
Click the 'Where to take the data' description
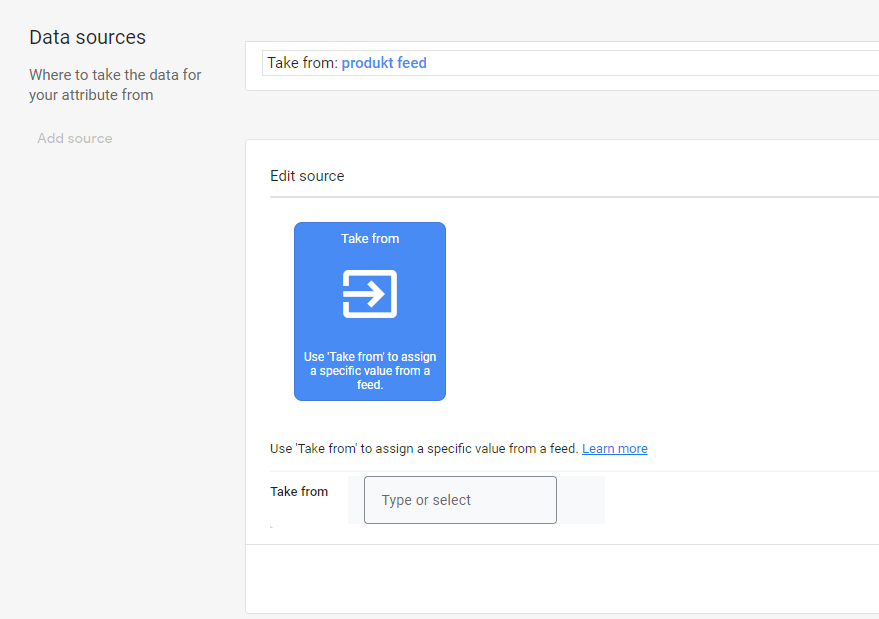[x=115, y=85]
